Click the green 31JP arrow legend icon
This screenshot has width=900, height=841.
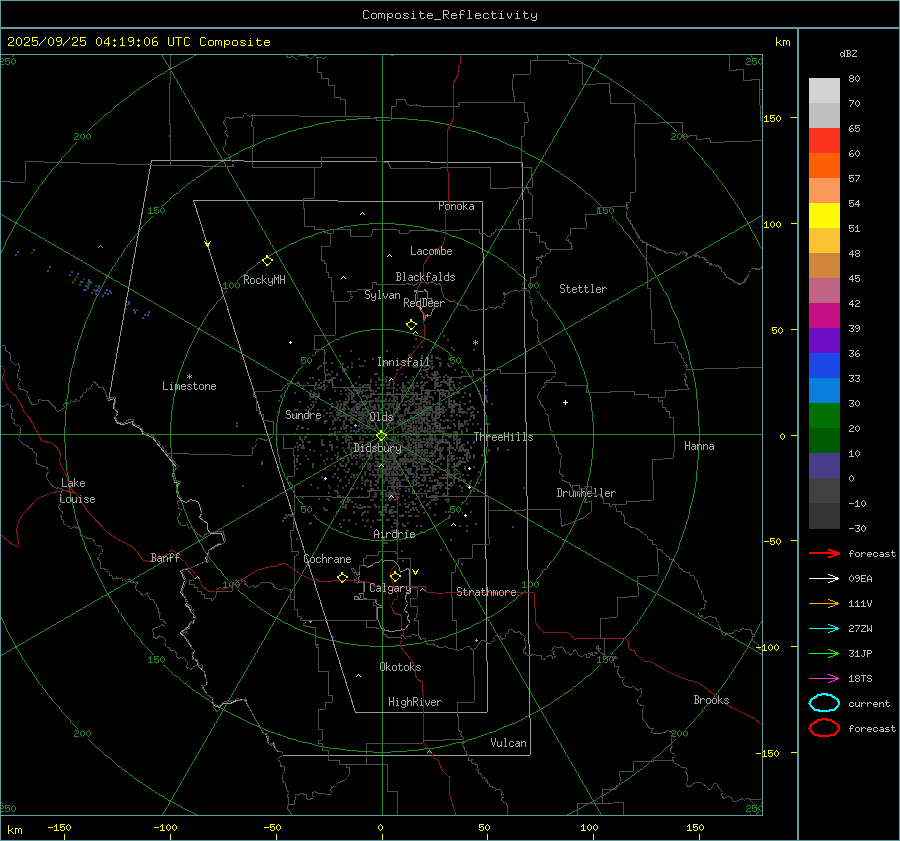(x=823, y=653)
